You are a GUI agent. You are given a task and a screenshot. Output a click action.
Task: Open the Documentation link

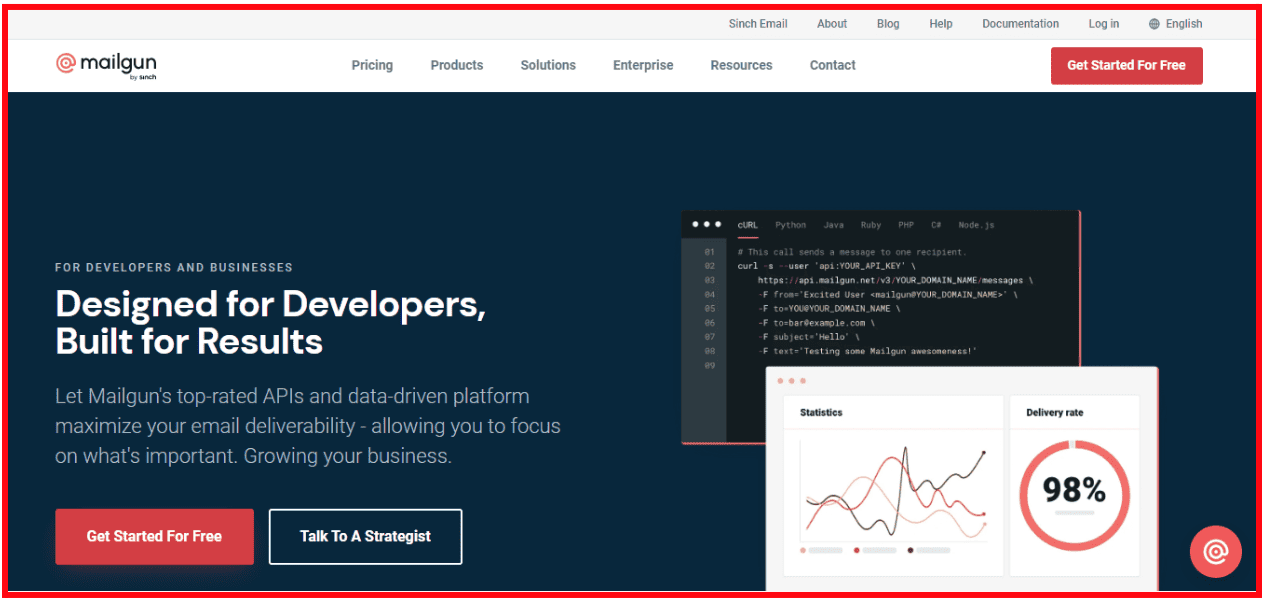(1020, 24)
